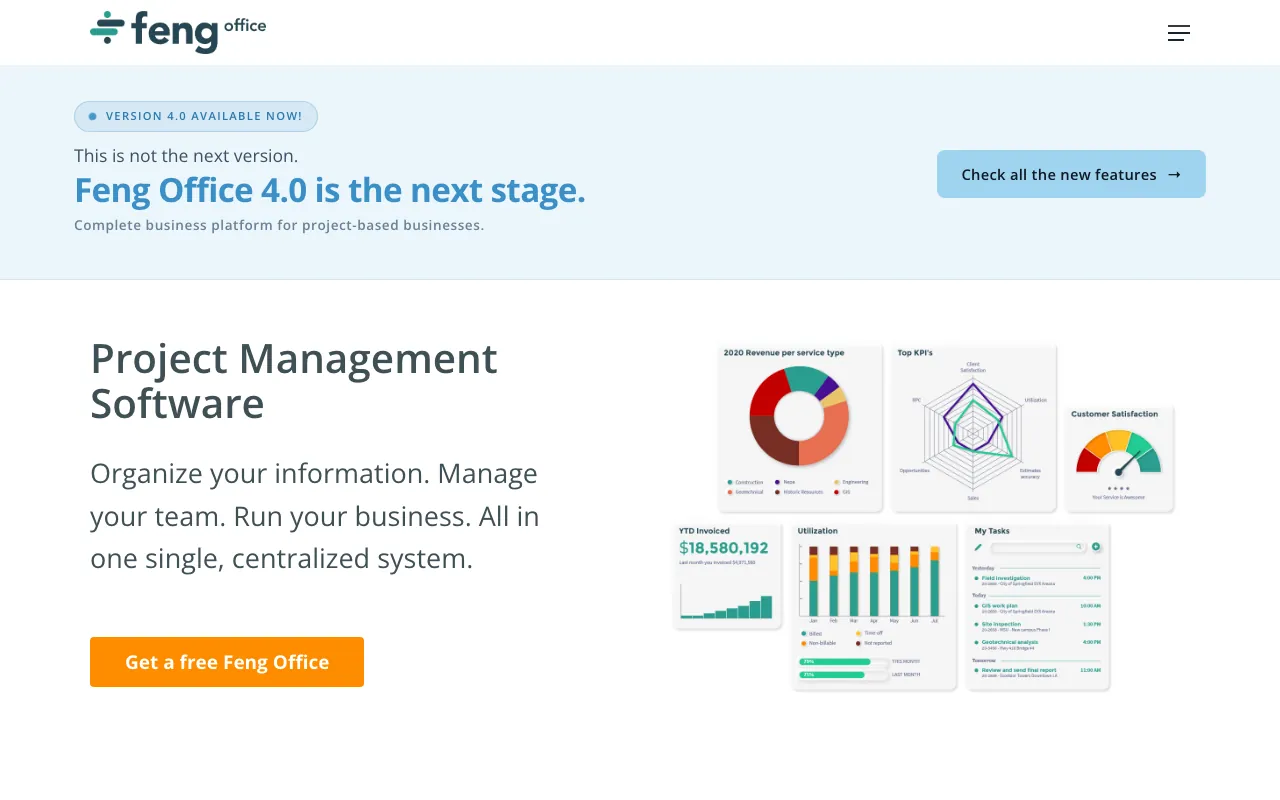This screenshot has height=800, width=1280.
Task: Click the 'Customer Satisfaction' gauge card
Action: click(1119, 458)
